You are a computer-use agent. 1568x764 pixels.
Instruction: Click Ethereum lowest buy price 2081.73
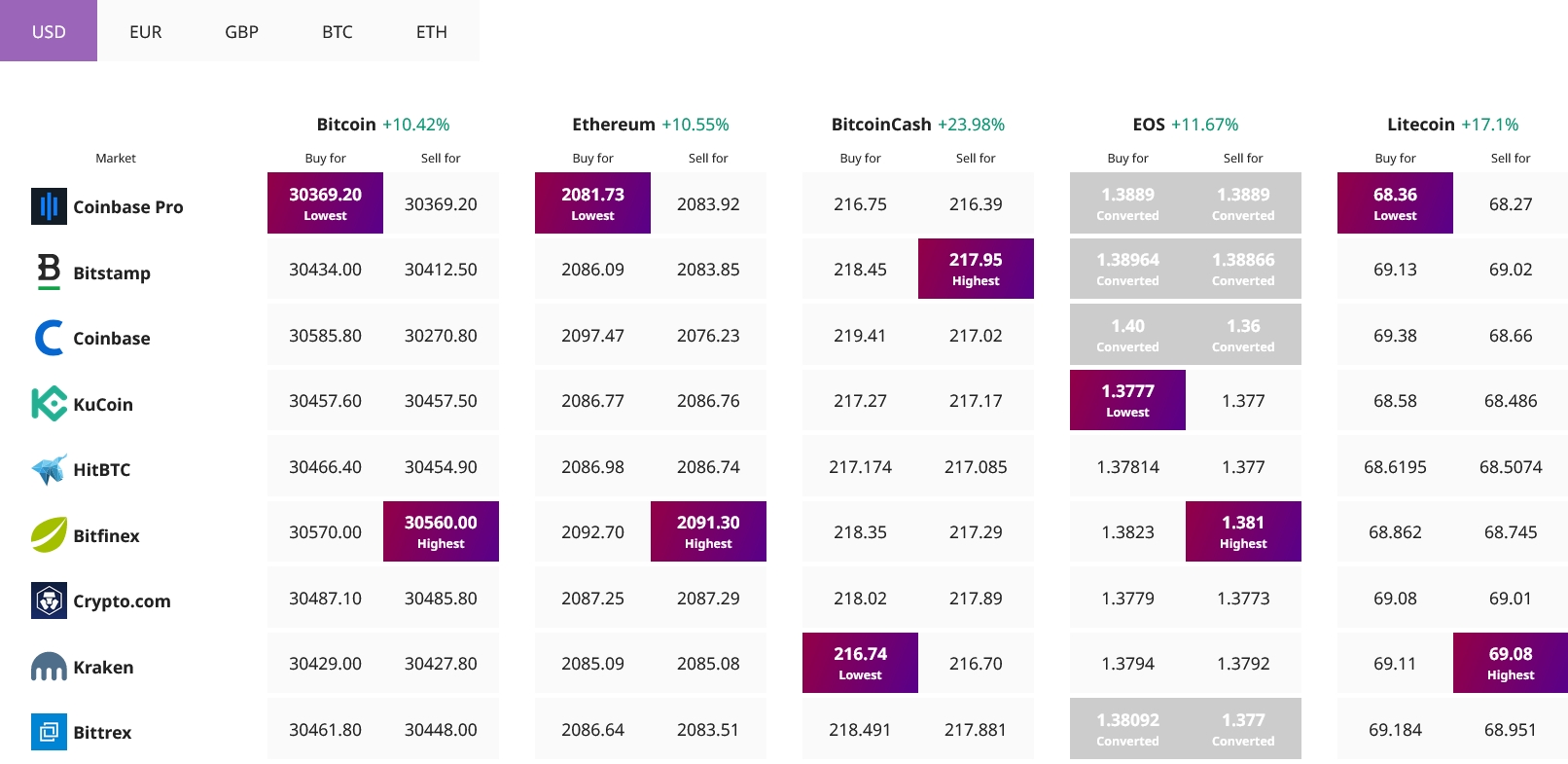click(592, 203)
